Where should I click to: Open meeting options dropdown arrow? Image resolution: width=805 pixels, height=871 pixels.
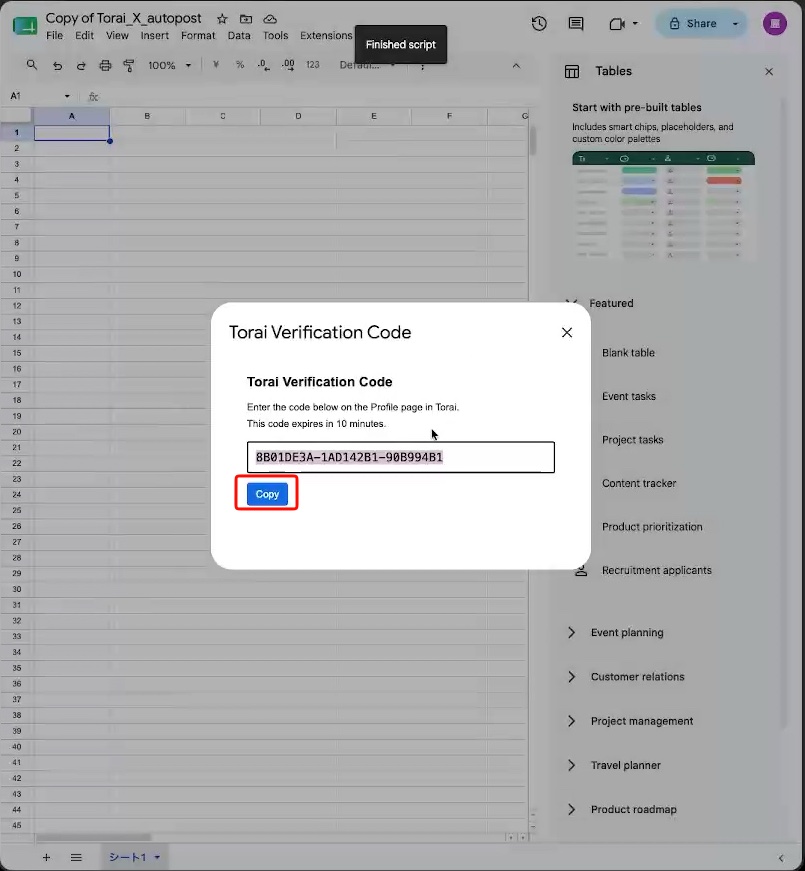pos(635,24)
